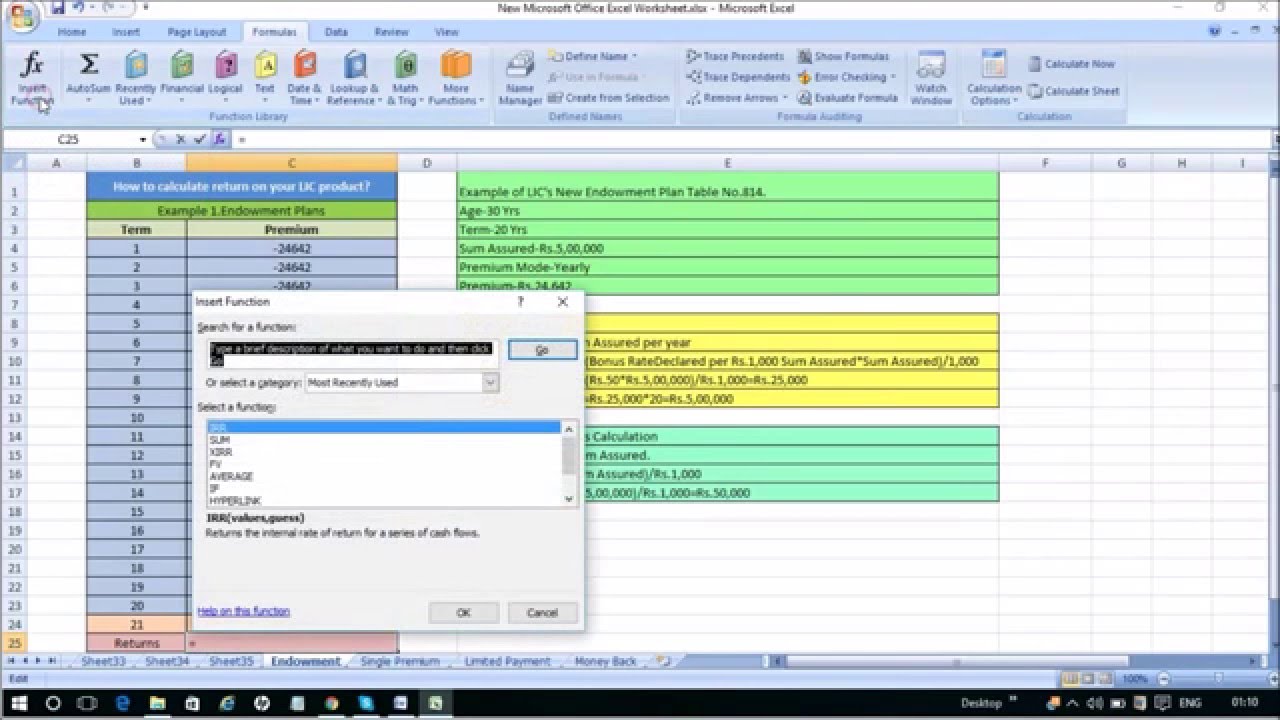Click Trace Dependents
The image size is (1280, 720).
pos(738,77)
